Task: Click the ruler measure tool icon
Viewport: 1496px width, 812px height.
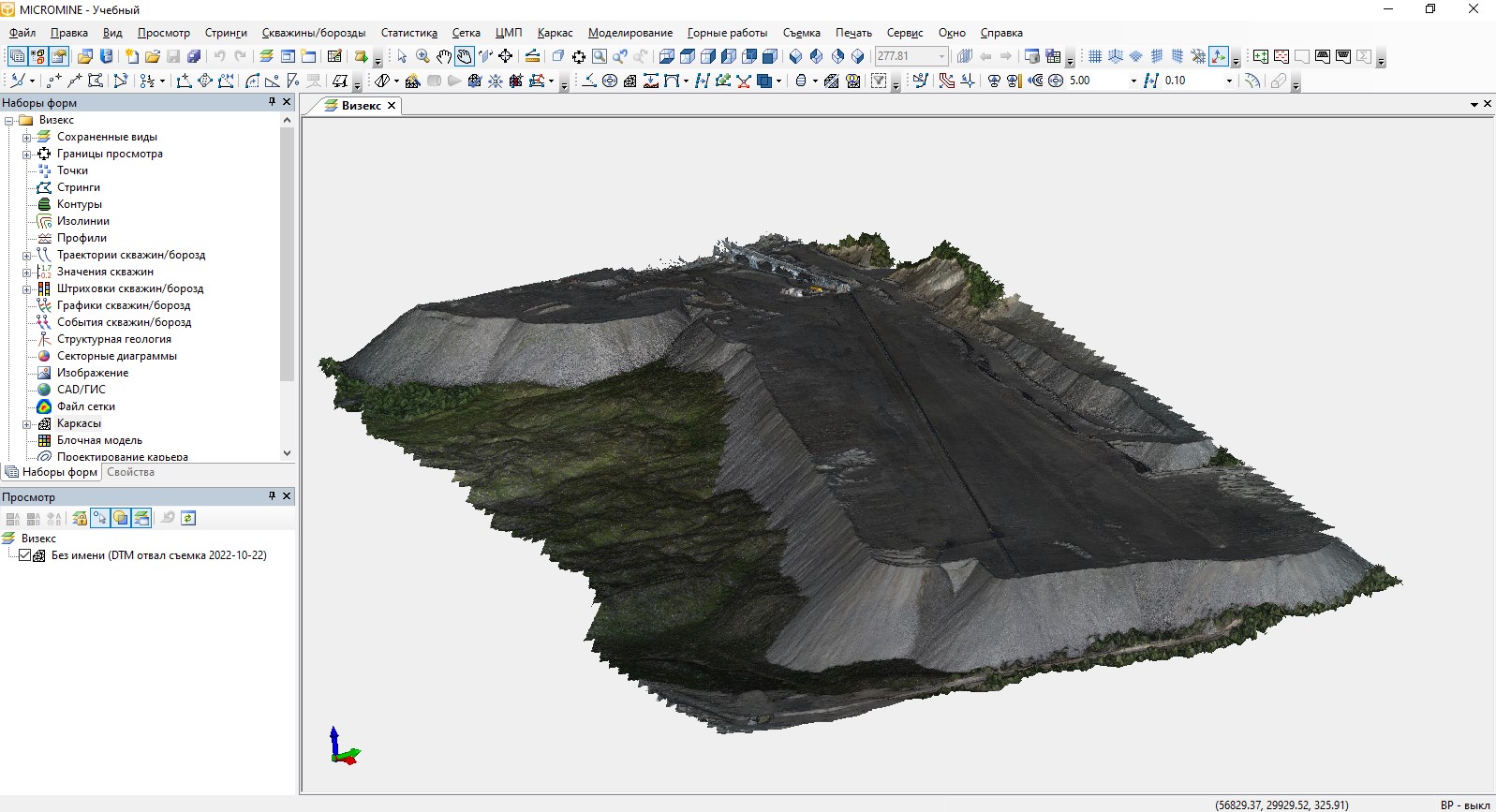Action: coord(532,56)
